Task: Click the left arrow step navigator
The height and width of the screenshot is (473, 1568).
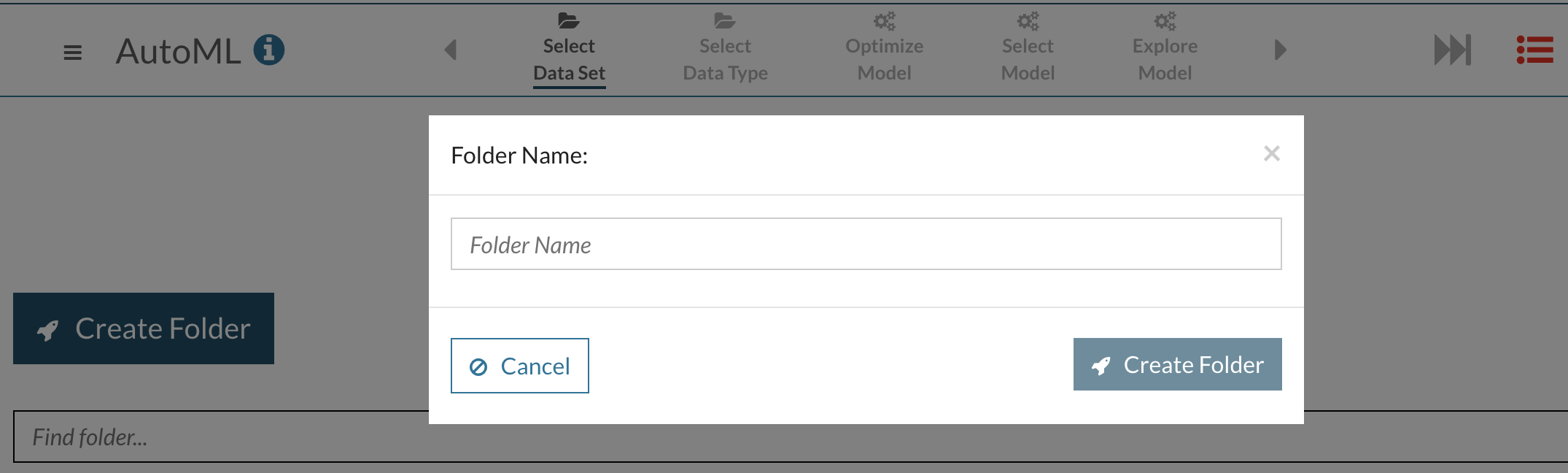Action: coord(451,50)
